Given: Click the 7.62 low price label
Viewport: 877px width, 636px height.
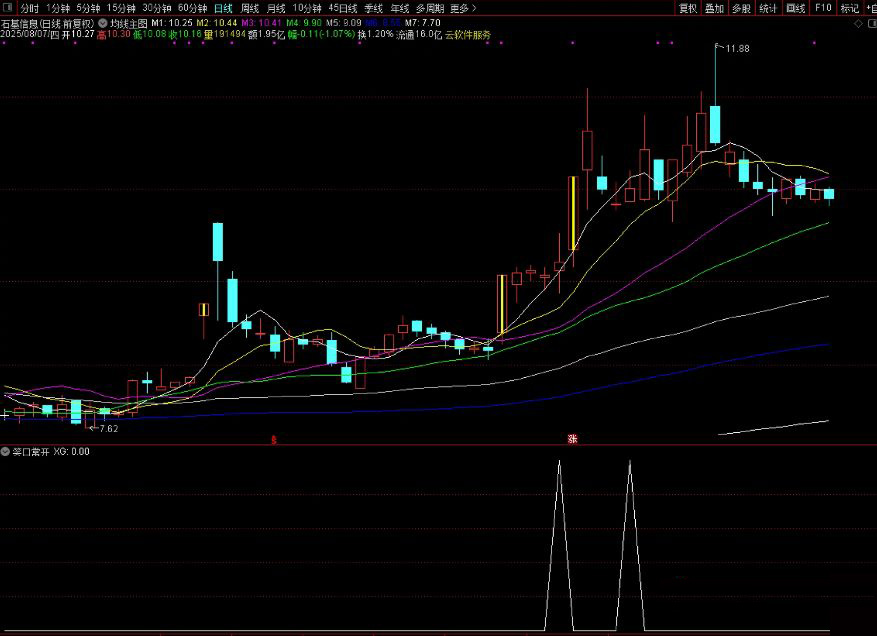Looking at the screenshot, I should click(107, 428).
